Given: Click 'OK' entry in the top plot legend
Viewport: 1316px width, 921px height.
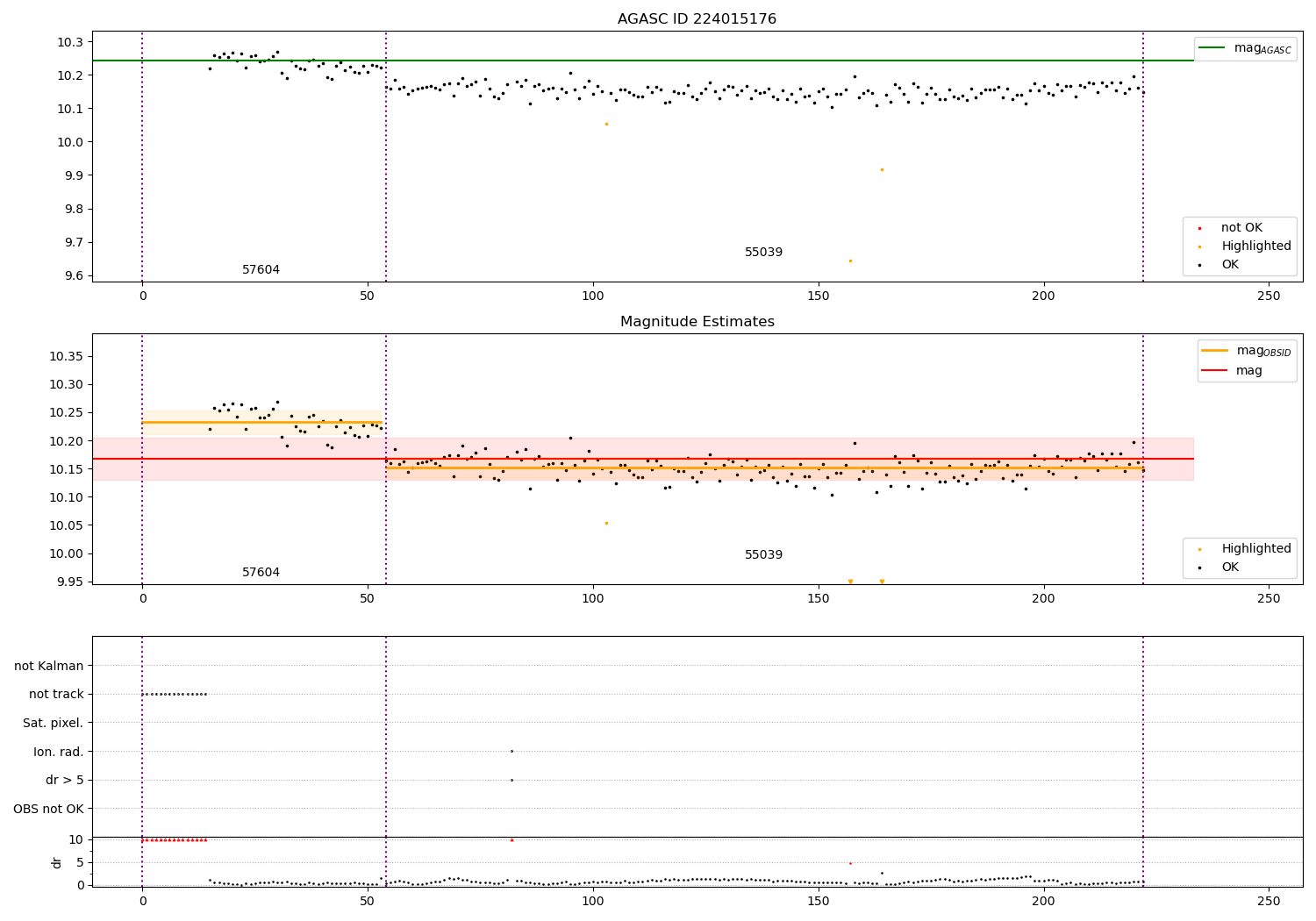Looking at the screenshot, I should coord(1230,265).
